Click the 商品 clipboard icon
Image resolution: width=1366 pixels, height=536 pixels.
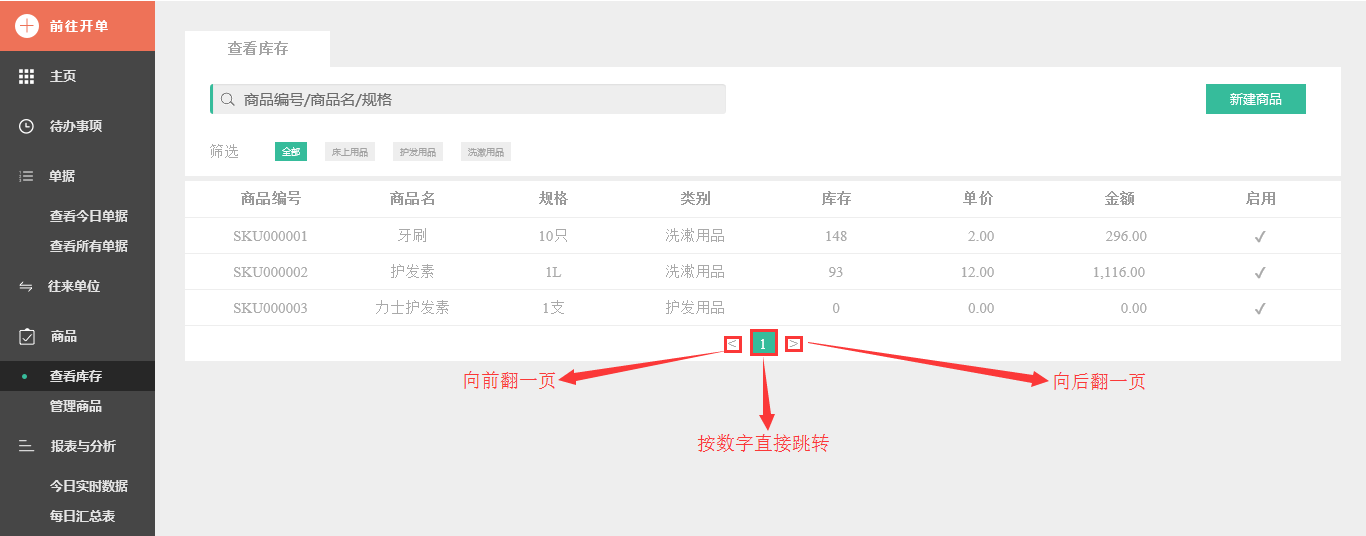pyautogui.click(x=27, y=337)
